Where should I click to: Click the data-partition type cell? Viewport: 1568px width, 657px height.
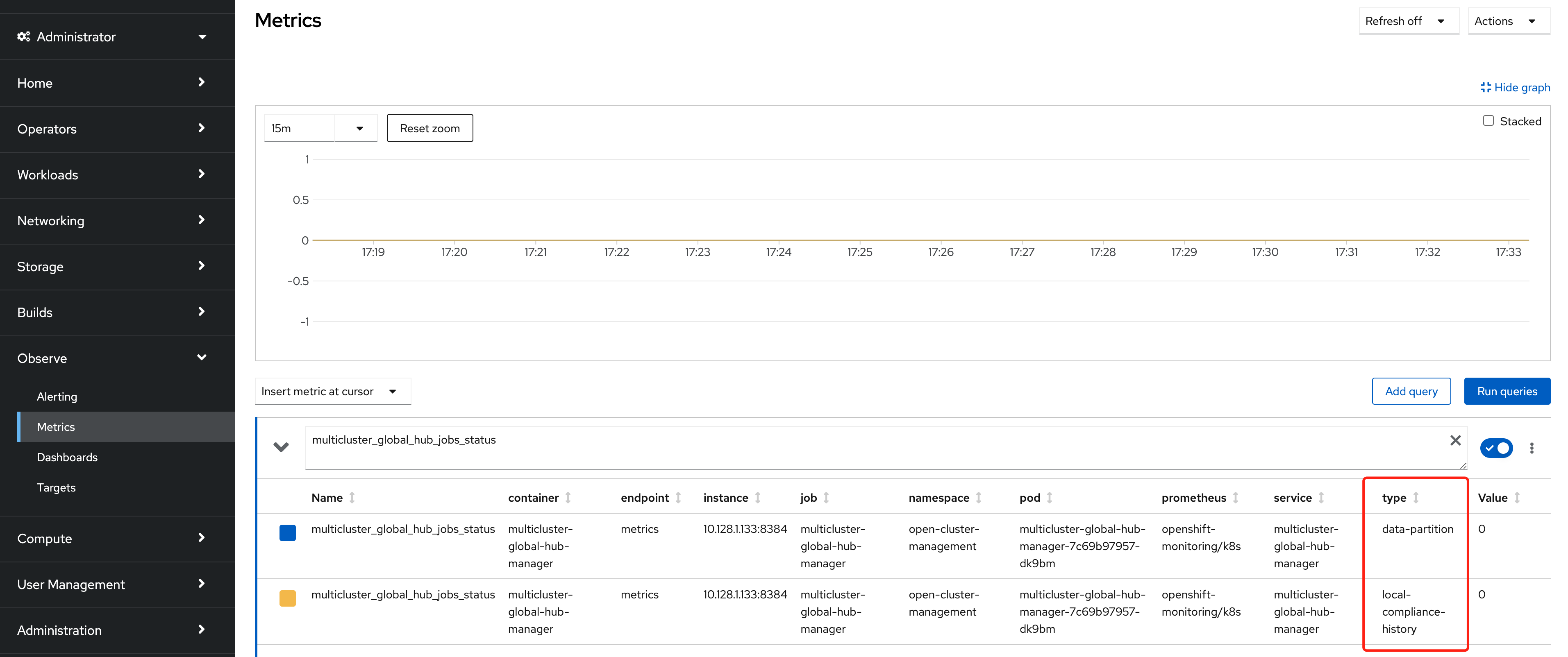[1417, 529]
